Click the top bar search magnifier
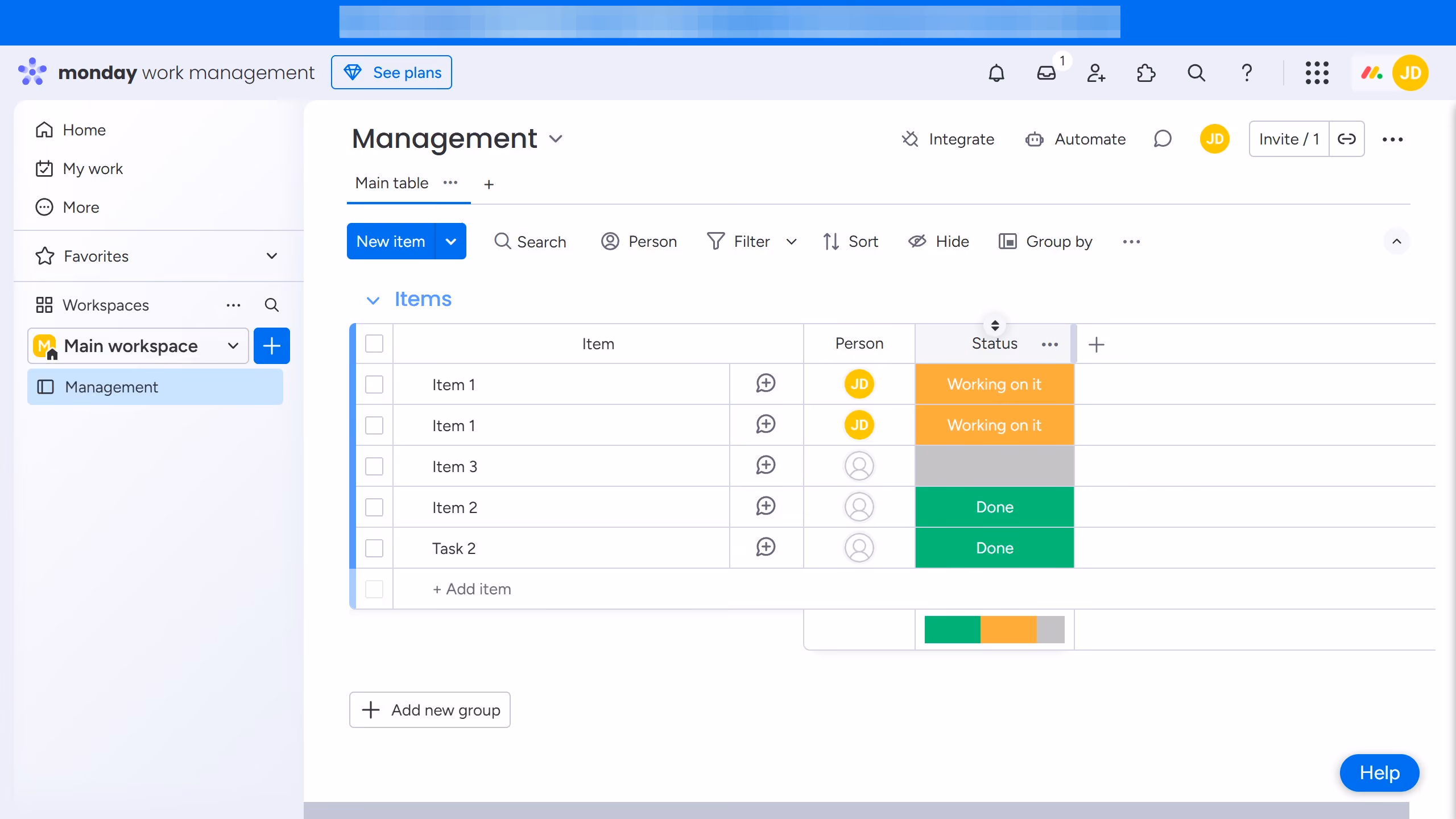Viewport: 1456px width, 819px height. point(1196,73)
